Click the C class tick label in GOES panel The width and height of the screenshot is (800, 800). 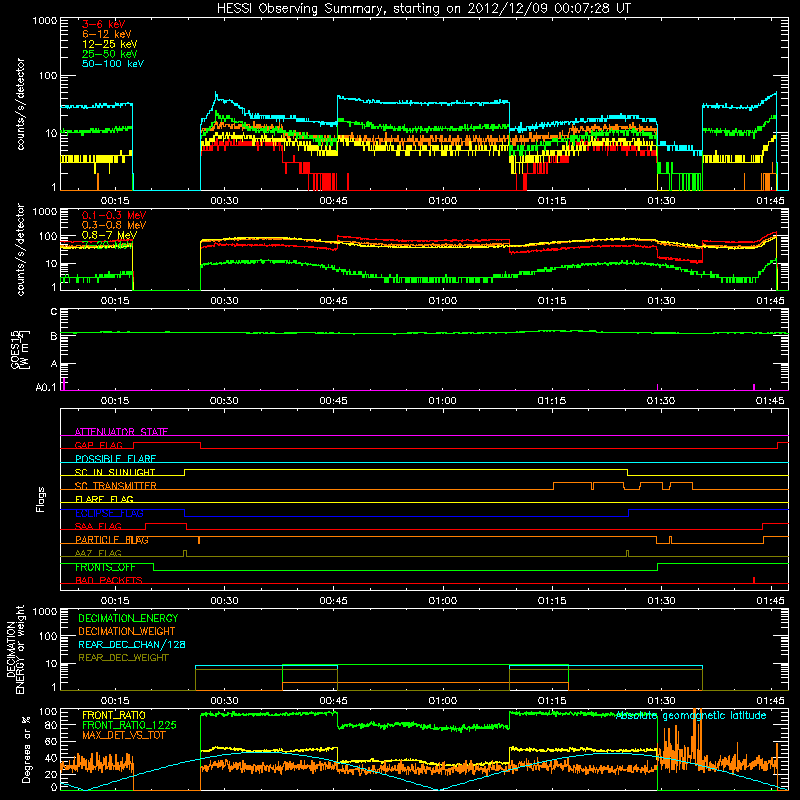click(54, 312)
